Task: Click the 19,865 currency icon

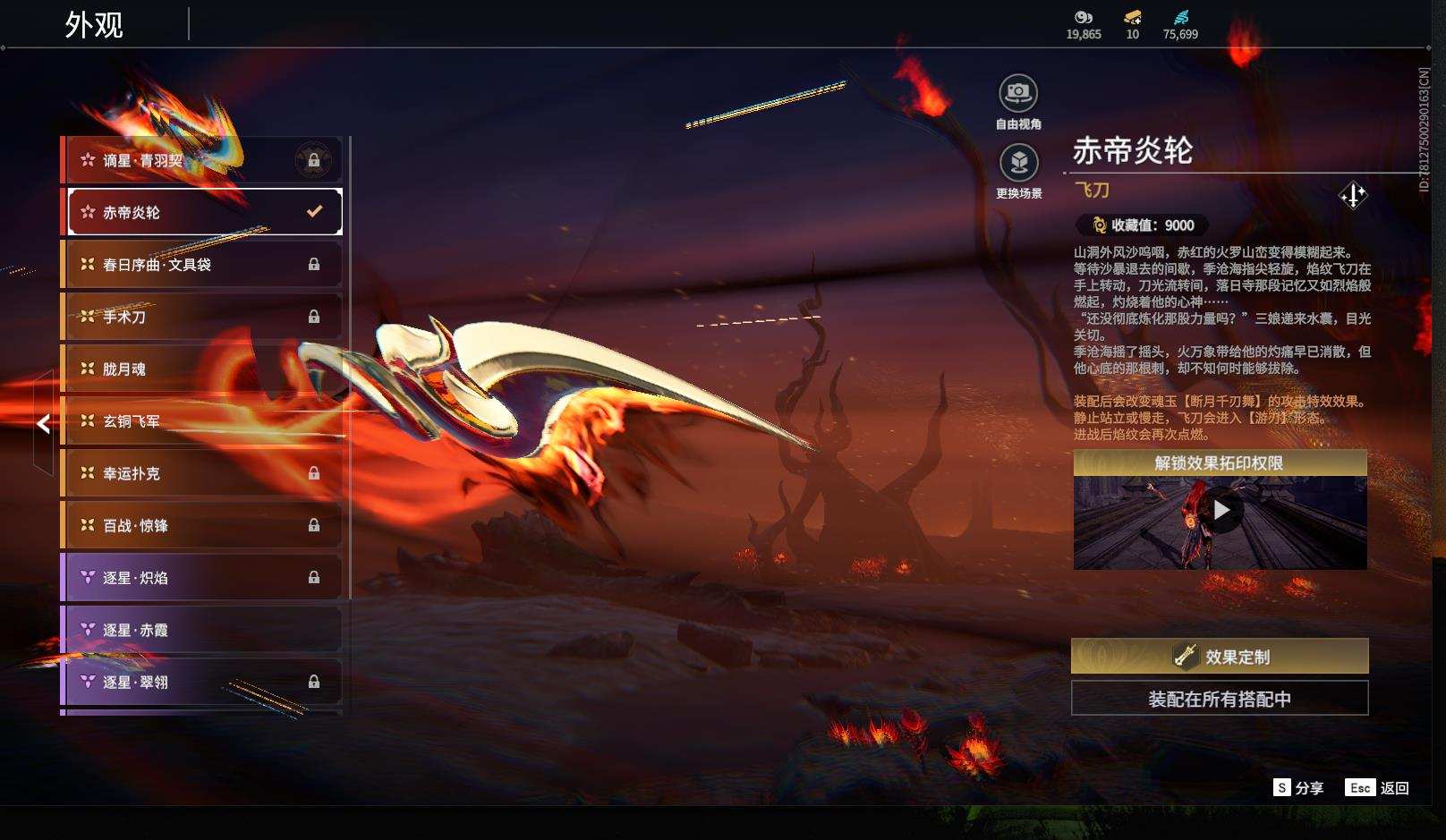Action: click(1084, 17)
